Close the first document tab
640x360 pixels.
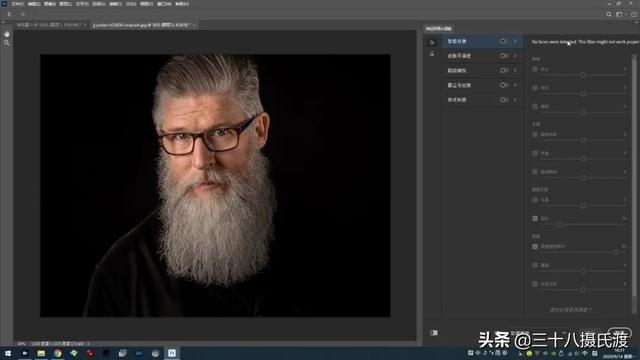(84, 25)
